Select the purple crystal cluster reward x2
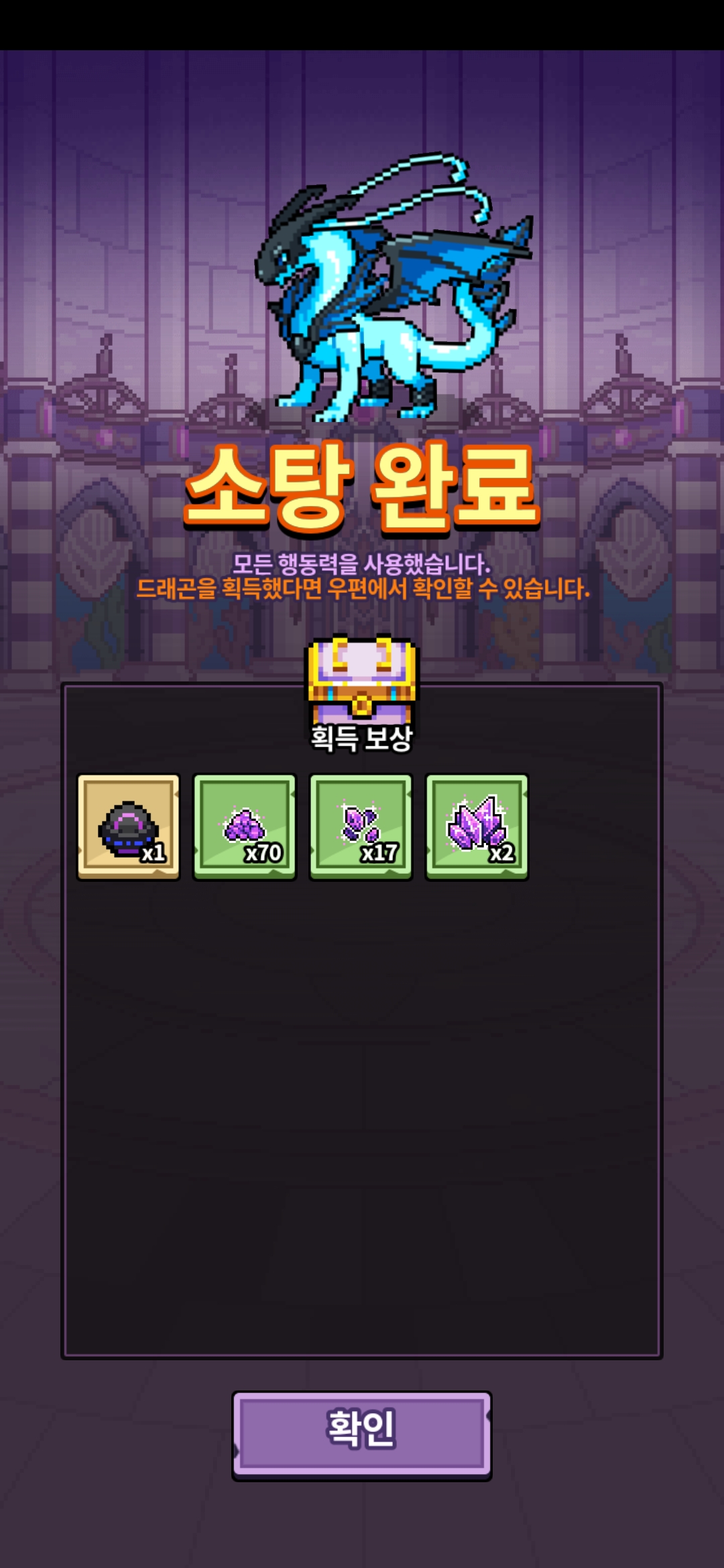The width and height of the screenshot is (724, 1568). (477, 827)
